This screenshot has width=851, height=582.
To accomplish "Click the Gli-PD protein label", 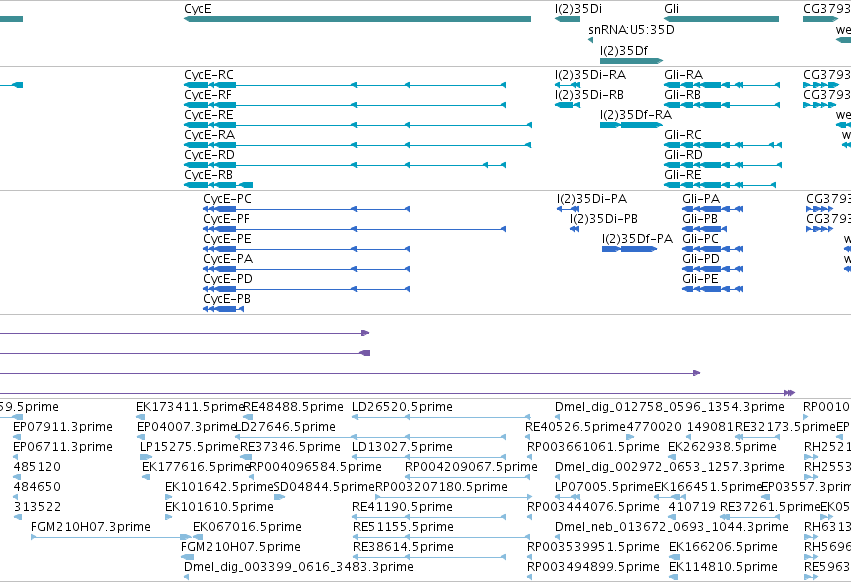I will (x=701, y=260).
